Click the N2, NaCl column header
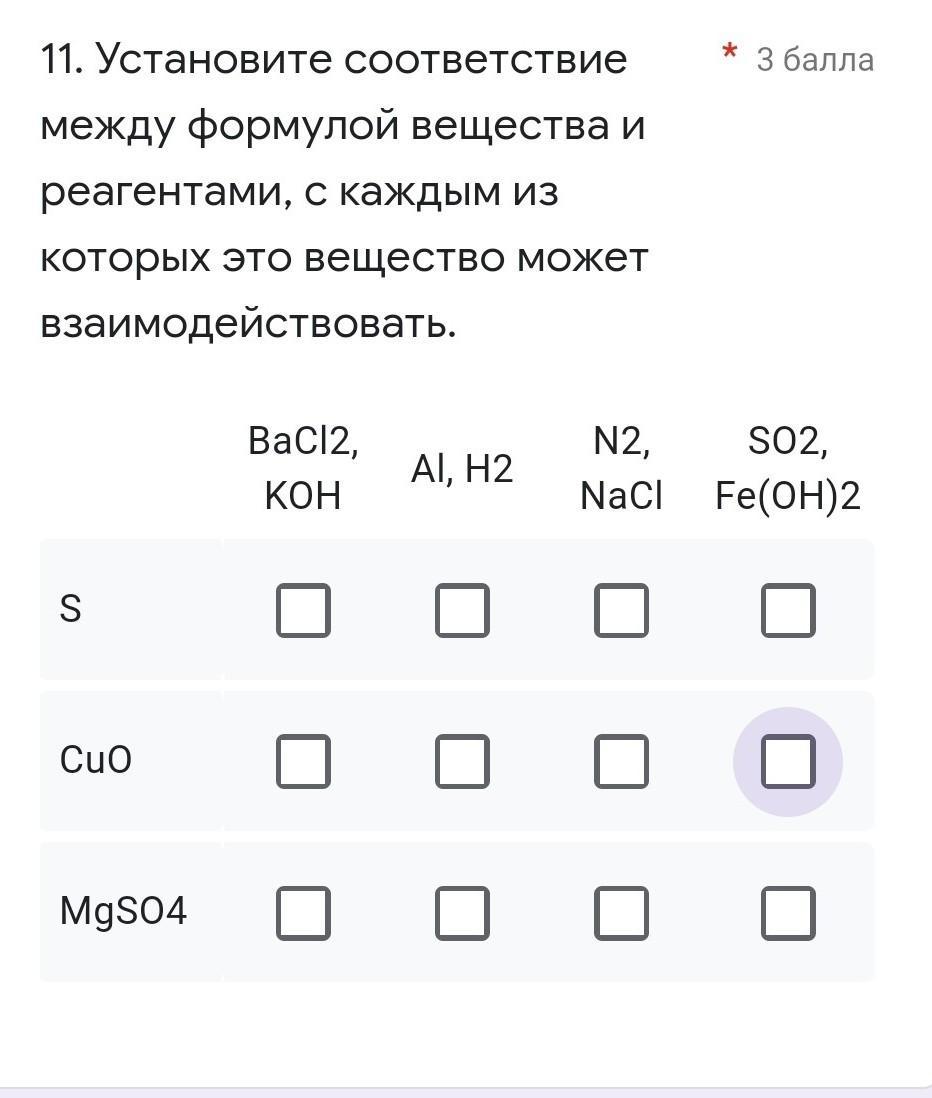 pyautogui.click(x=621, y=468)
